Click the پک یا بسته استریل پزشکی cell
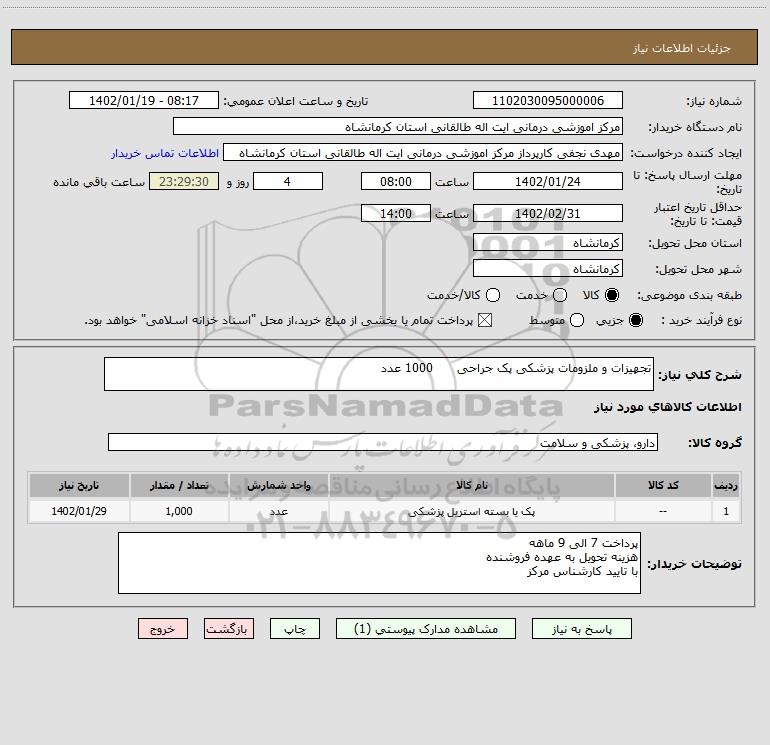Viewport: 770px width, 745px height. pos(471,511)
